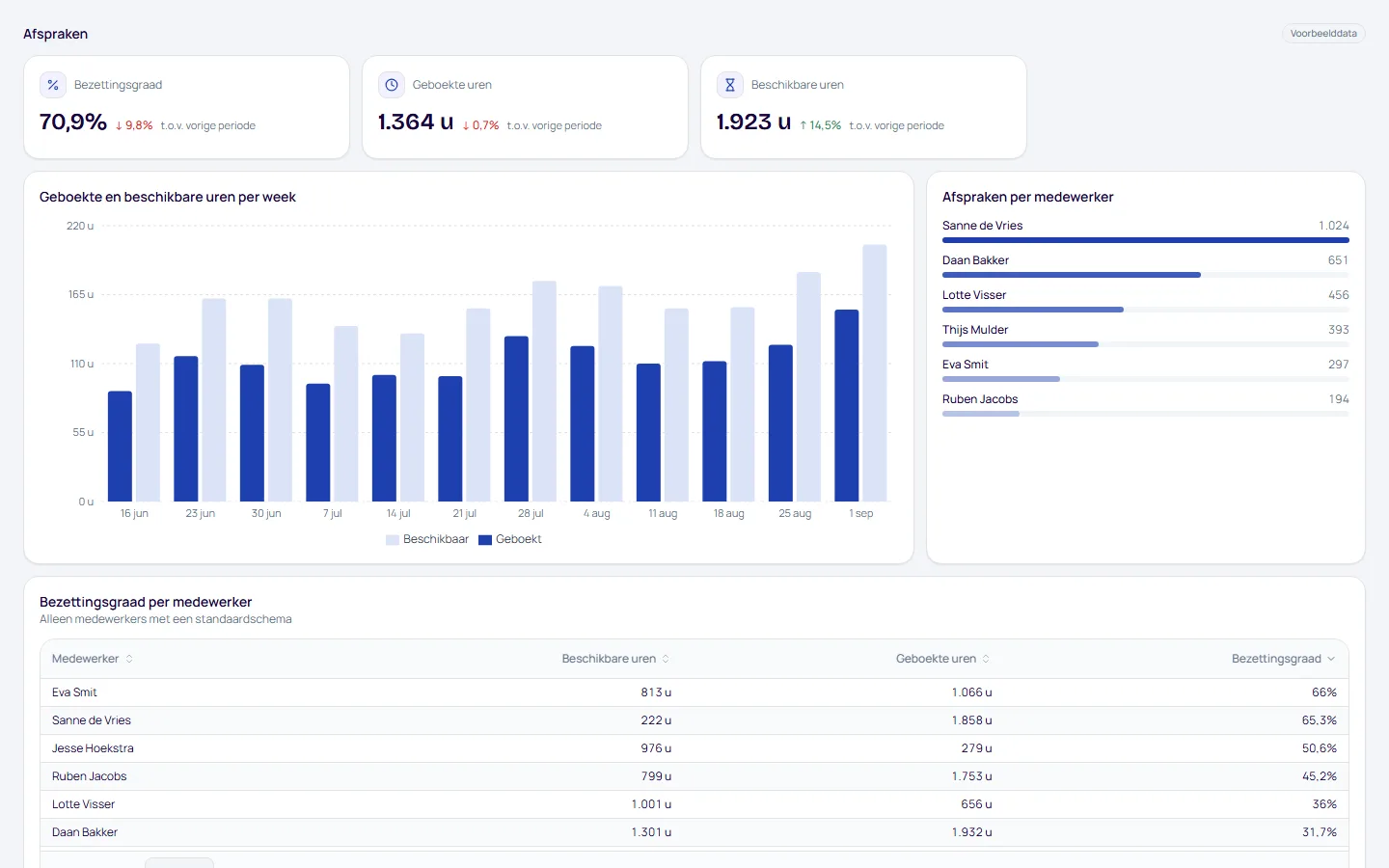1389x868 pixels.
Task: Click the percent icon on Bezettingsgraad card
Action: pyautogui.click(x=53, y=85)
